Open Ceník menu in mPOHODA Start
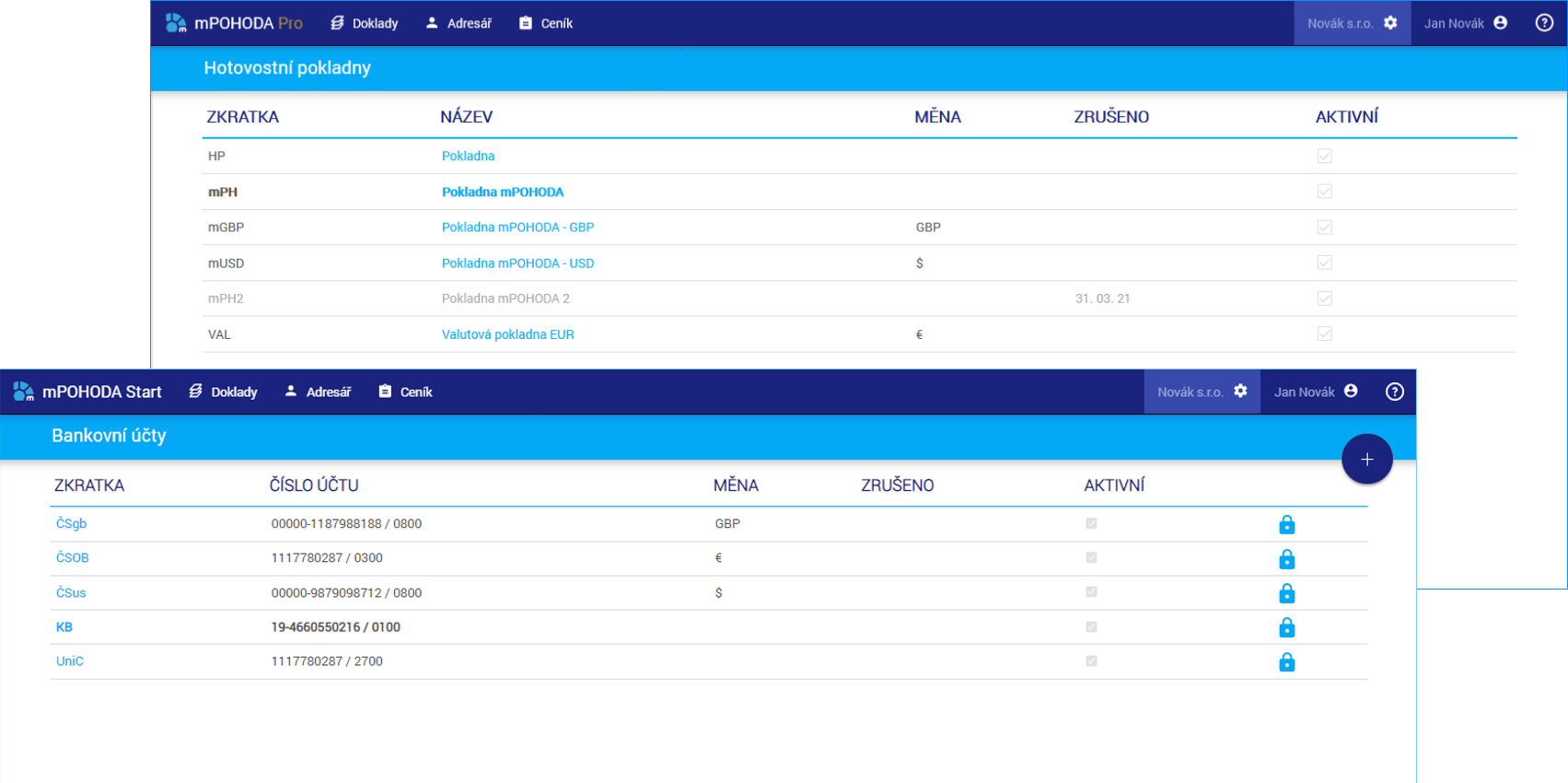The image size is (1568, 783). coord(405,391)
